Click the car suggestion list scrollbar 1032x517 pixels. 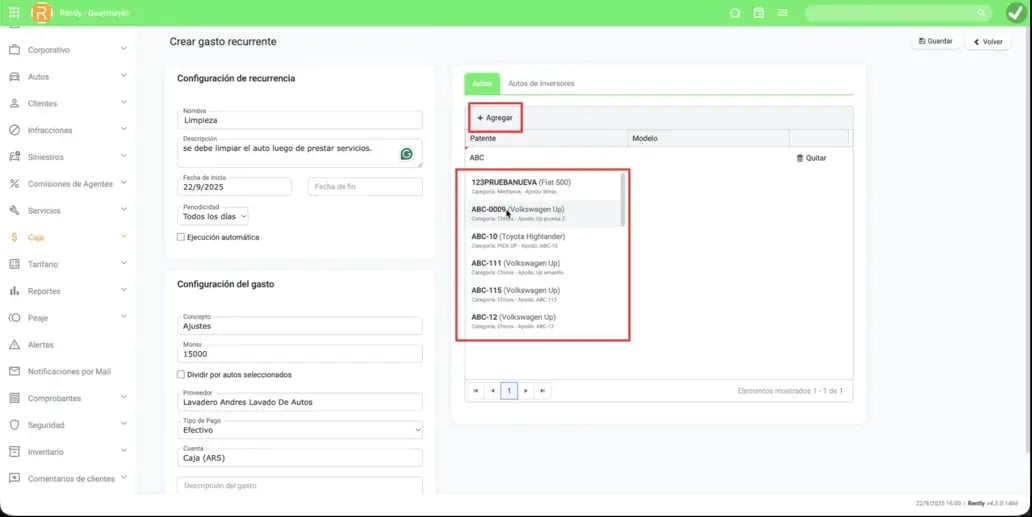pyautogui.click(x=623, y=200)
